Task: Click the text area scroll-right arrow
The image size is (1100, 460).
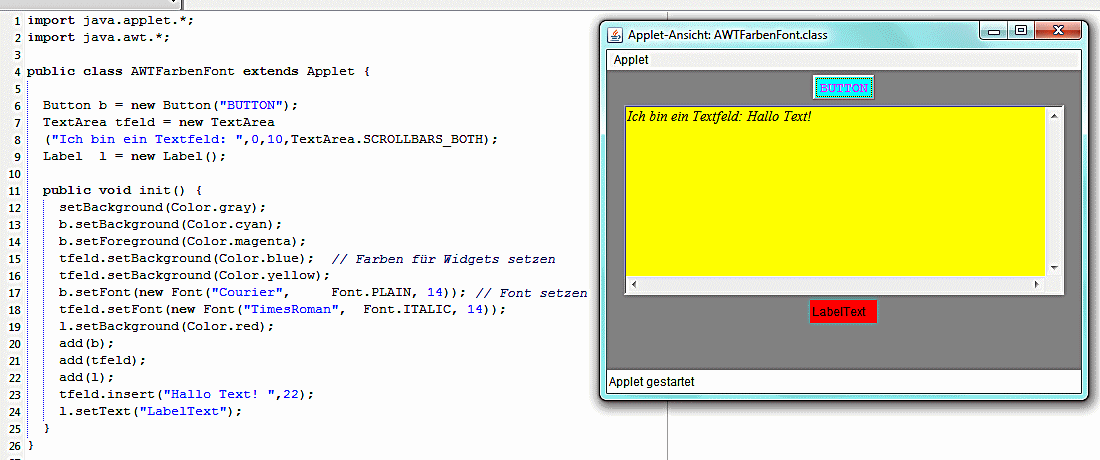Action: (1036, 286)
